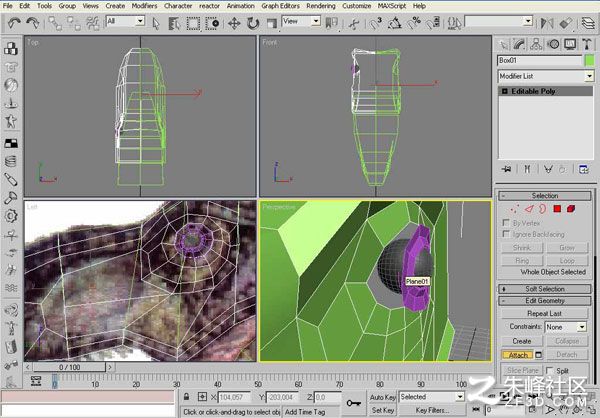Activate the Select and Move tool
600x418 pixels.
coord(234,24)
